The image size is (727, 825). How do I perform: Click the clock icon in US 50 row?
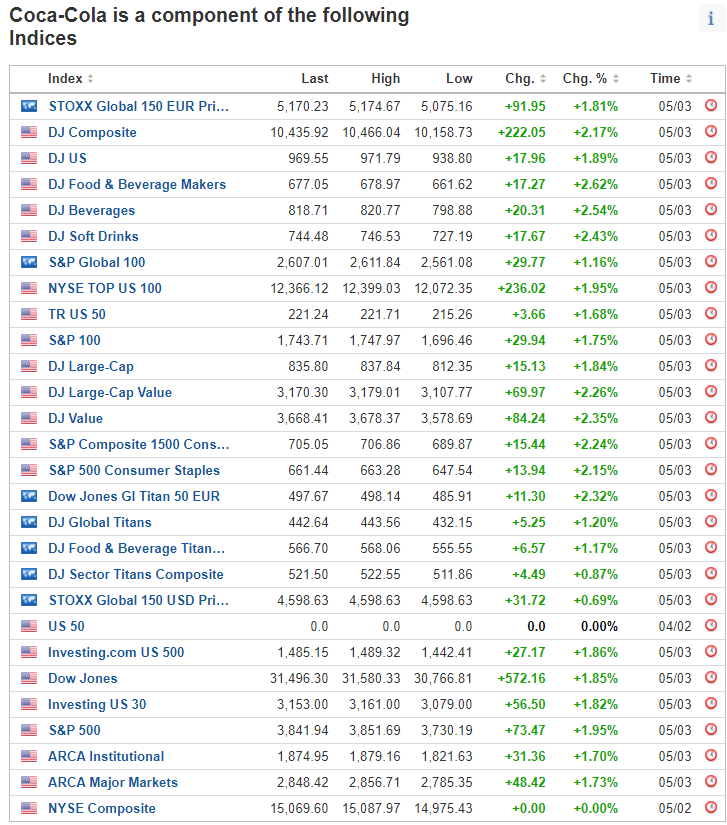coord(711,626)
